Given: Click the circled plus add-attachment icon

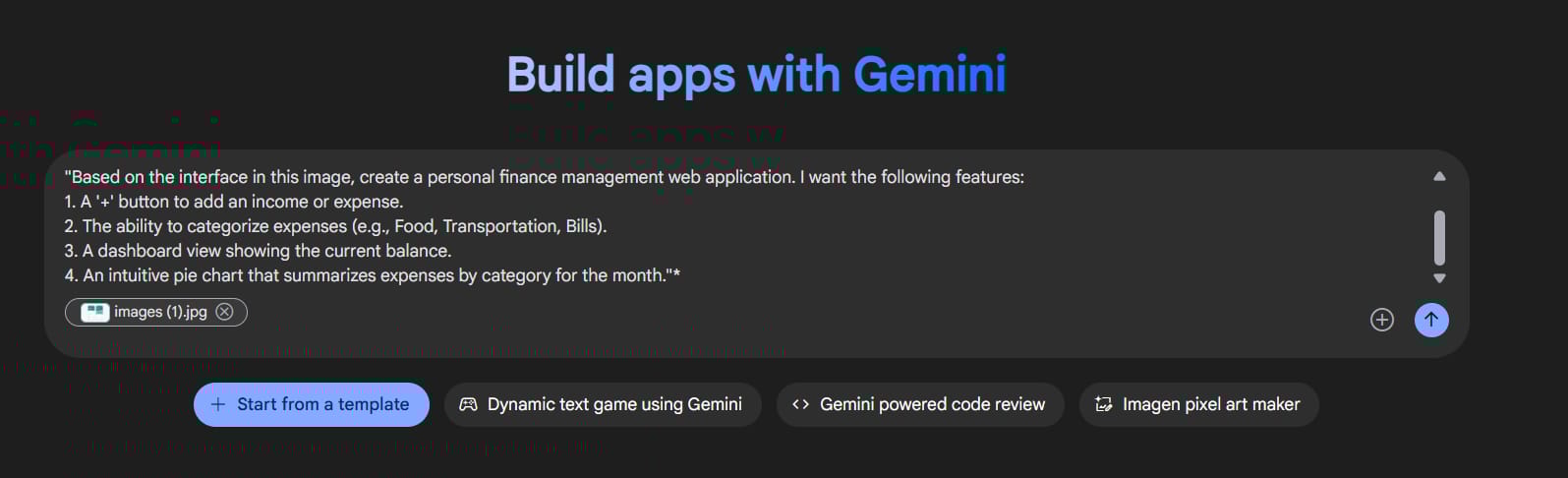Looking at the screenshot, I should tap(1382, 320).
